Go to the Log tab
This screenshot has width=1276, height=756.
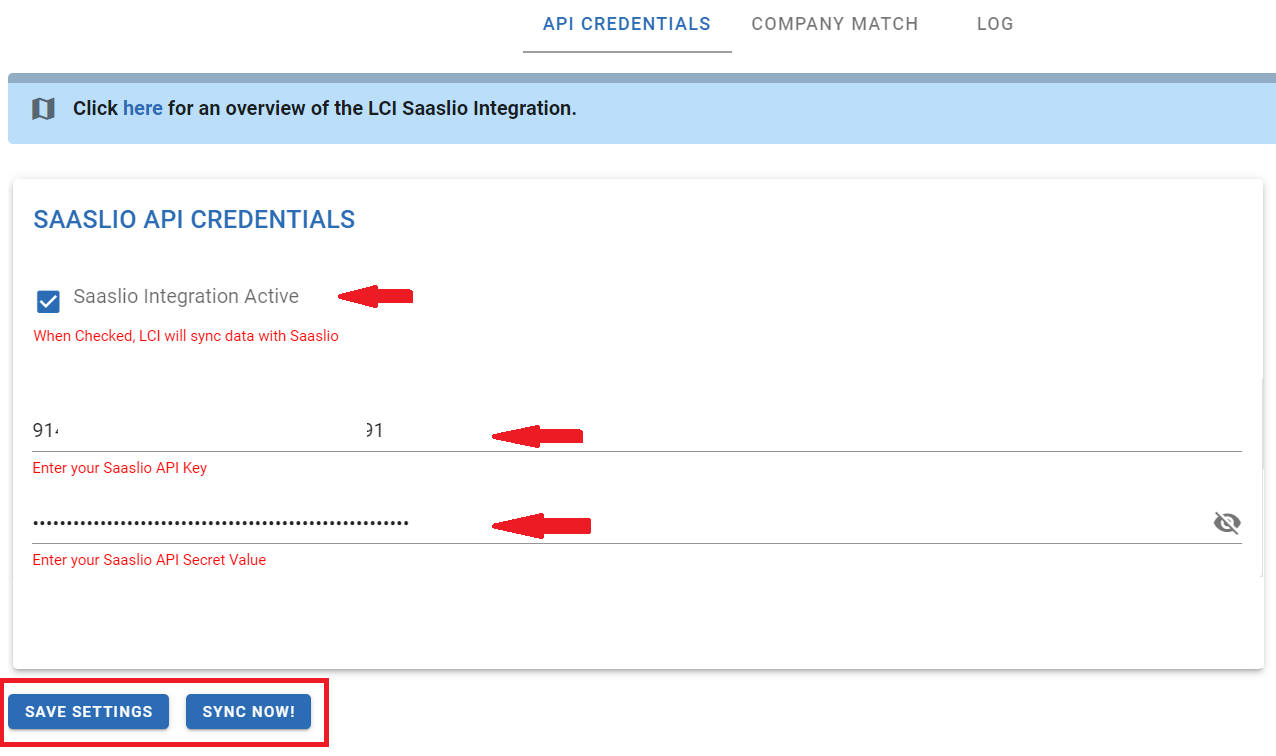click(x=995, y=24)
